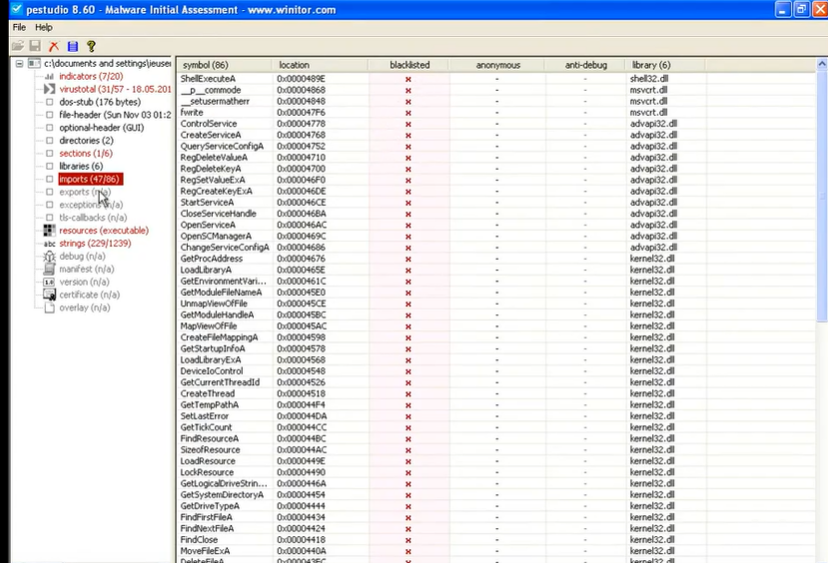
Task: Sort by the anonymous column header
Action: pyautogui.click(x=497, y=65)
